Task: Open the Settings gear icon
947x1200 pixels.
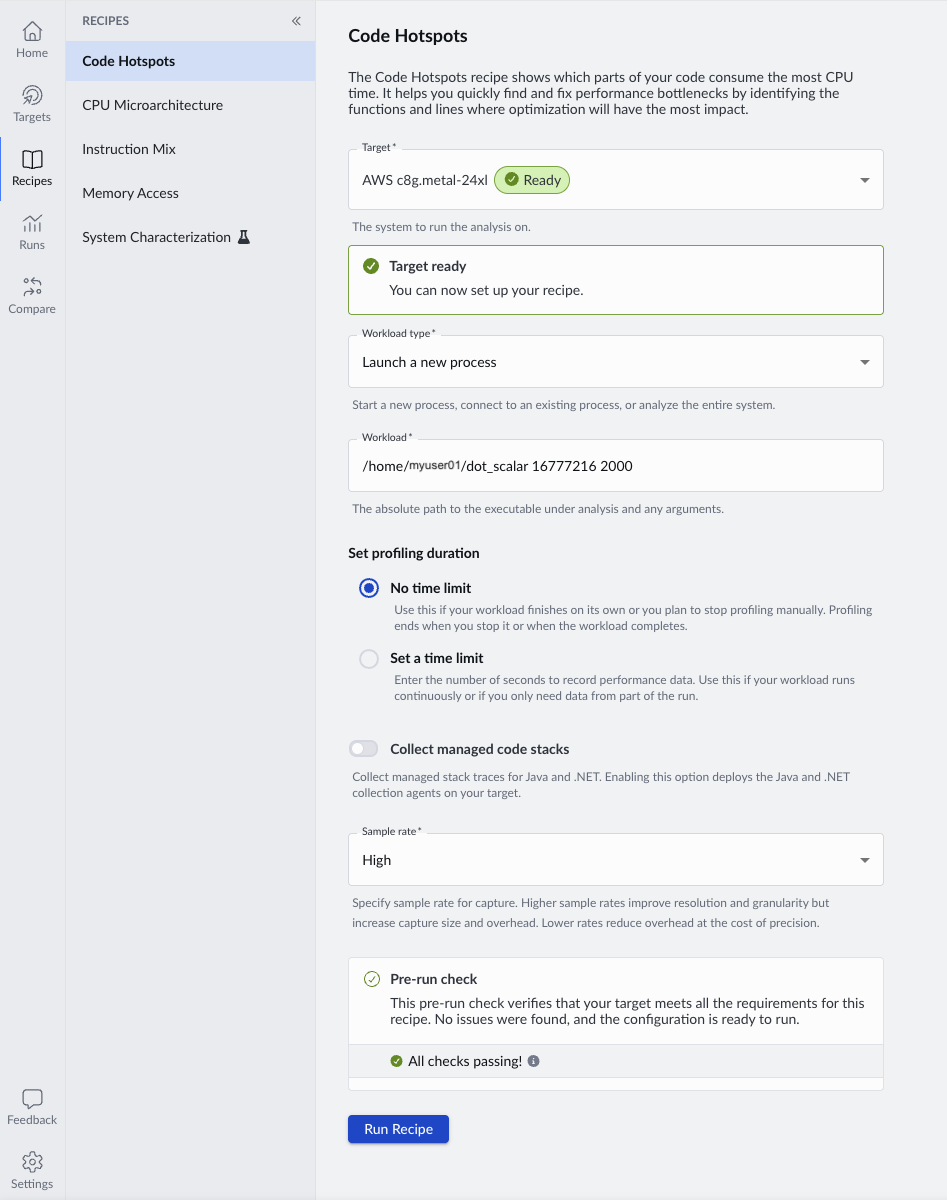Action: [32, 1162]
